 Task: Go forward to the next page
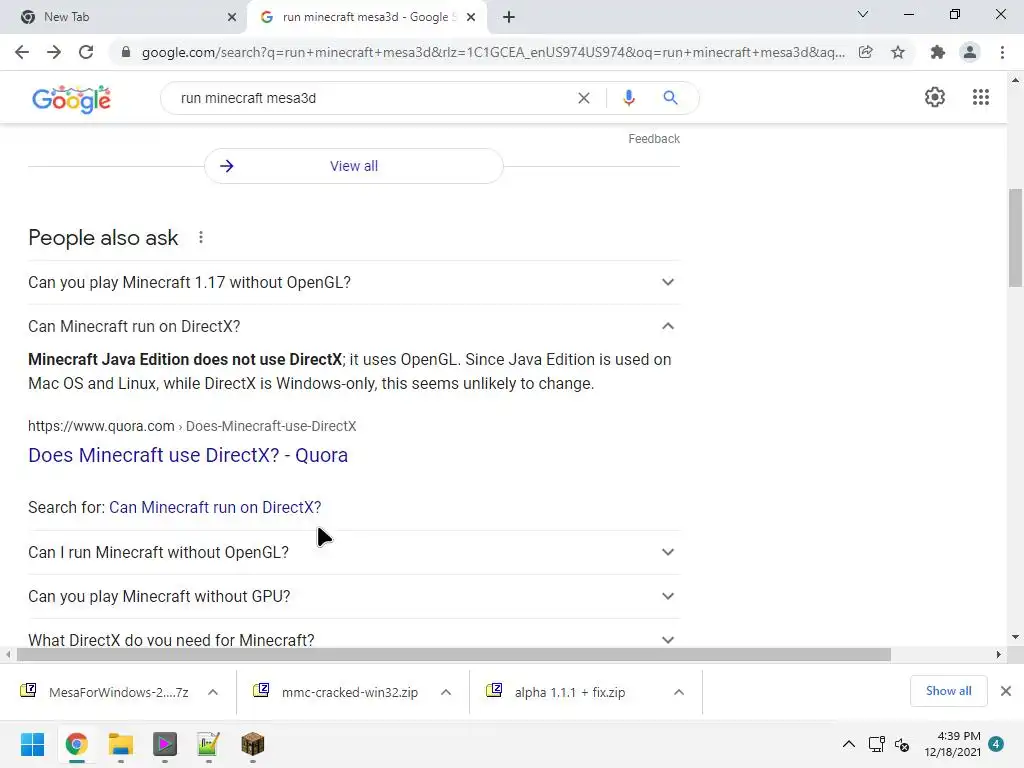pyautogui.click(x=54, y=52)
